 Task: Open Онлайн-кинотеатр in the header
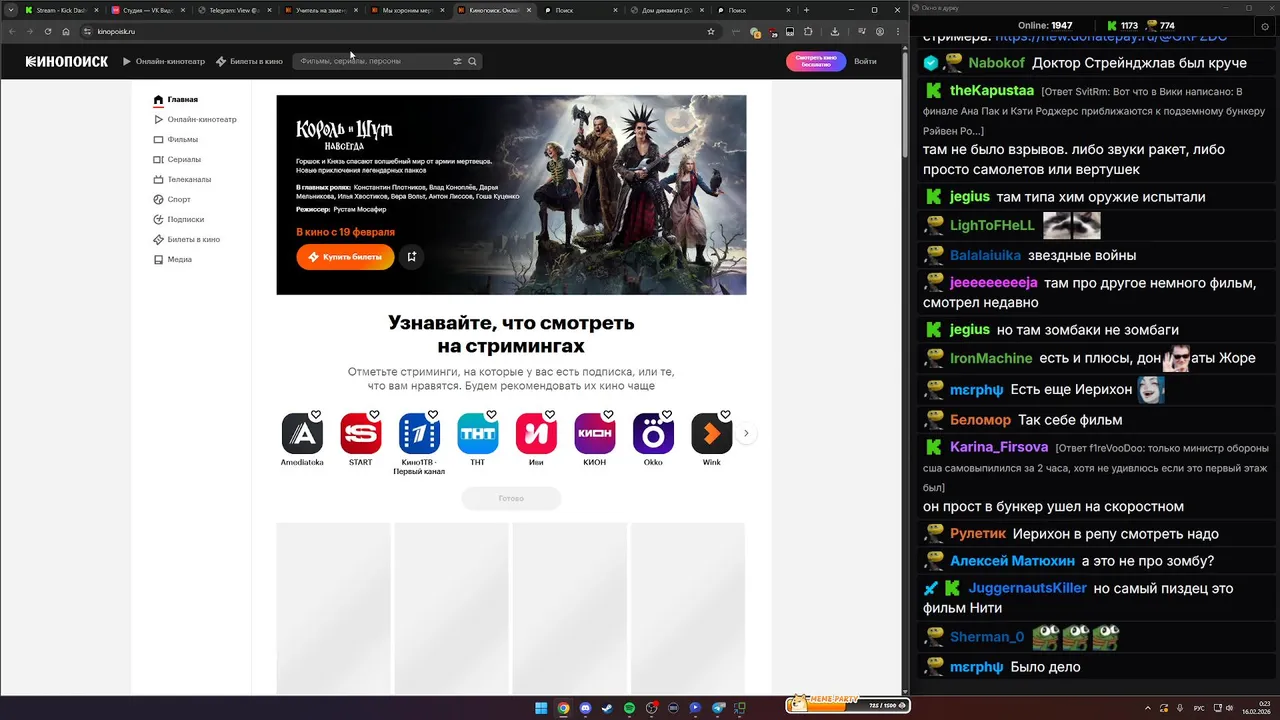(x=164, y=61)
